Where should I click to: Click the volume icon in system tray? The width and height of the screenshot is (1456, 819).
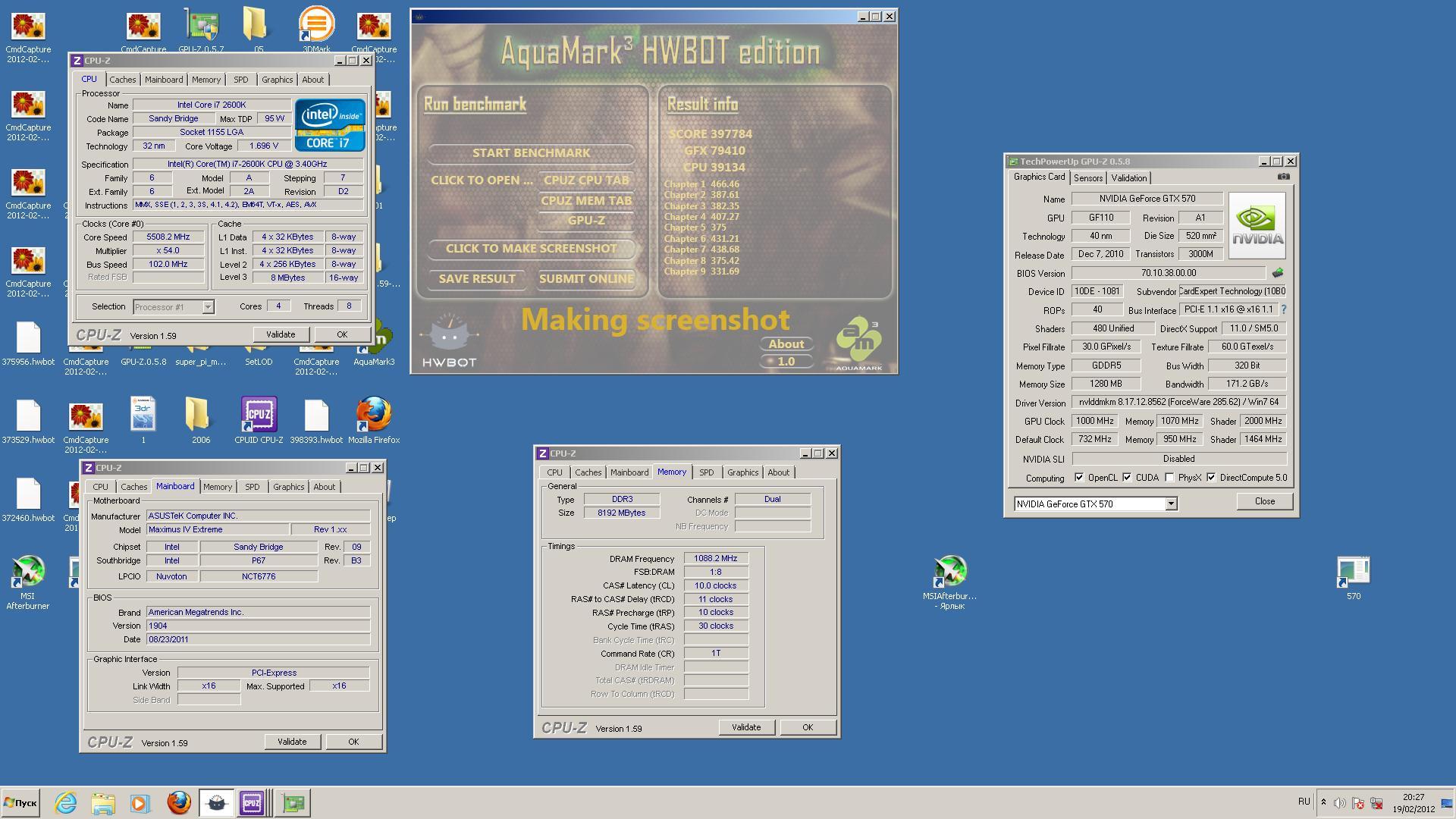point(1340,803)
